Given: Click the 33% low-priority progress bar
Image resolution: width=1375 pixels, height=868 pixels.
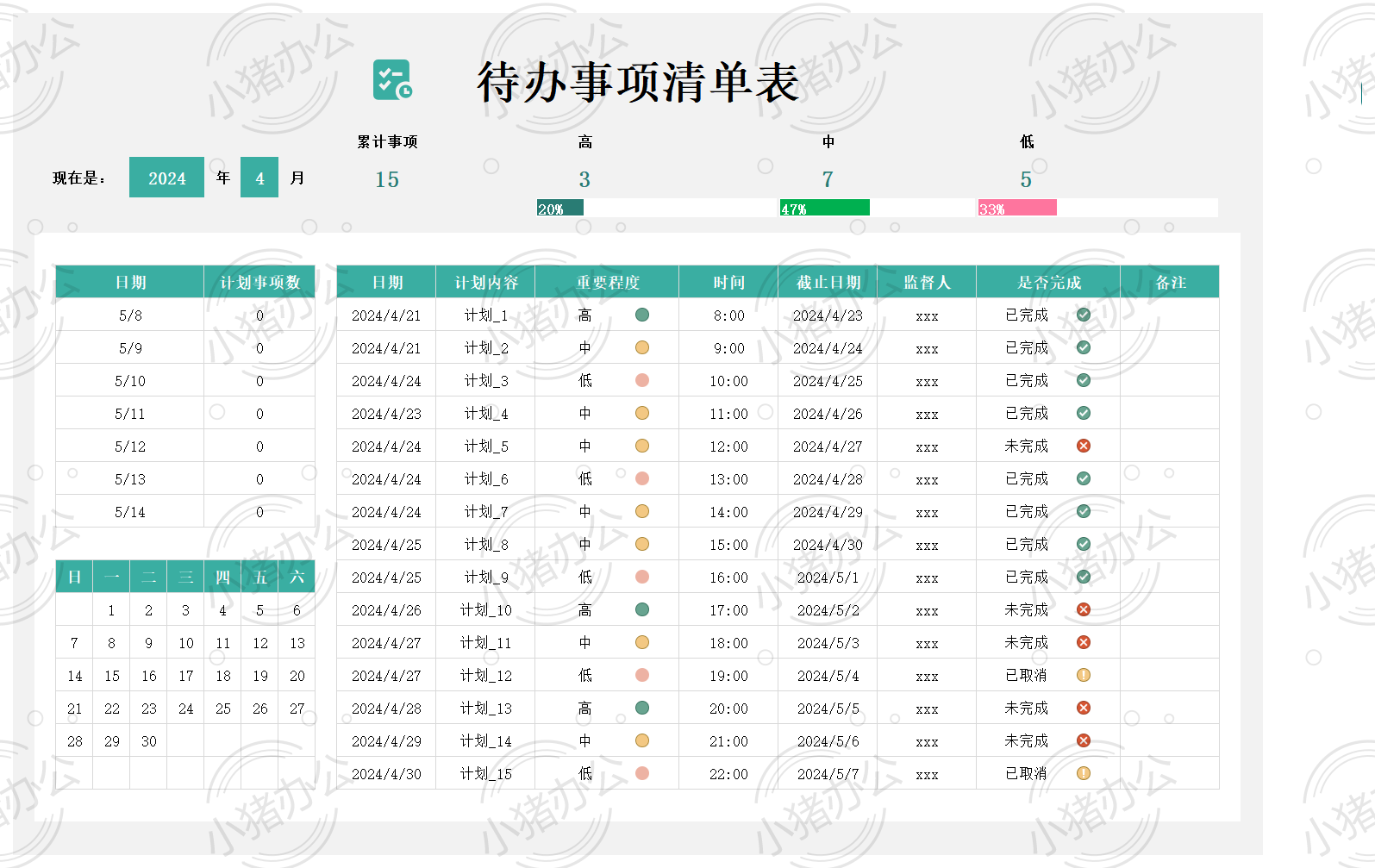Looking at the screenshot, I should click(1017, 208).
